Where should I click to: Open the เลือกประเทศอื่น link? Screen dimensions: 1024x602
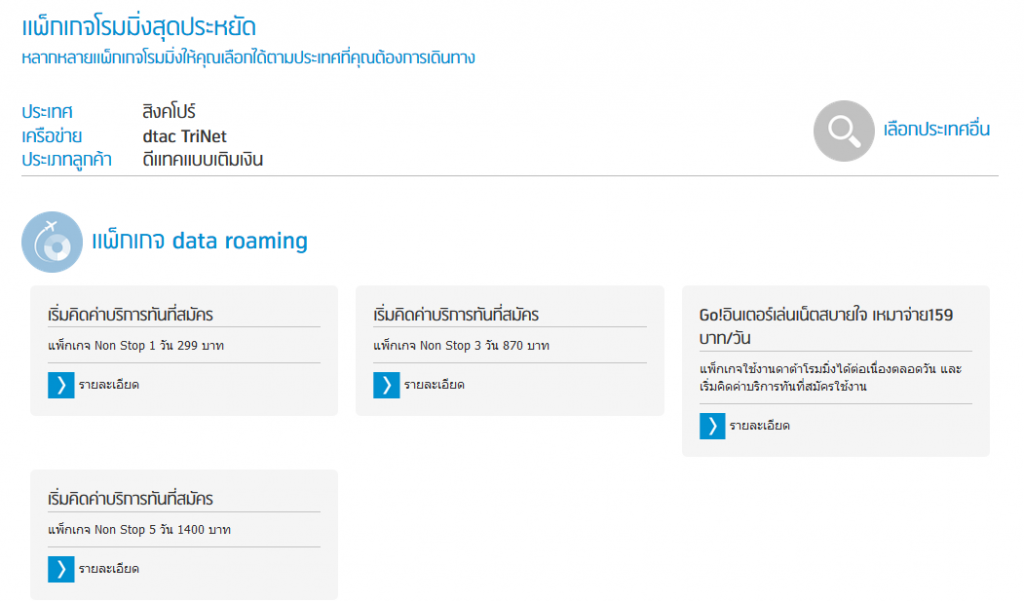936,129
